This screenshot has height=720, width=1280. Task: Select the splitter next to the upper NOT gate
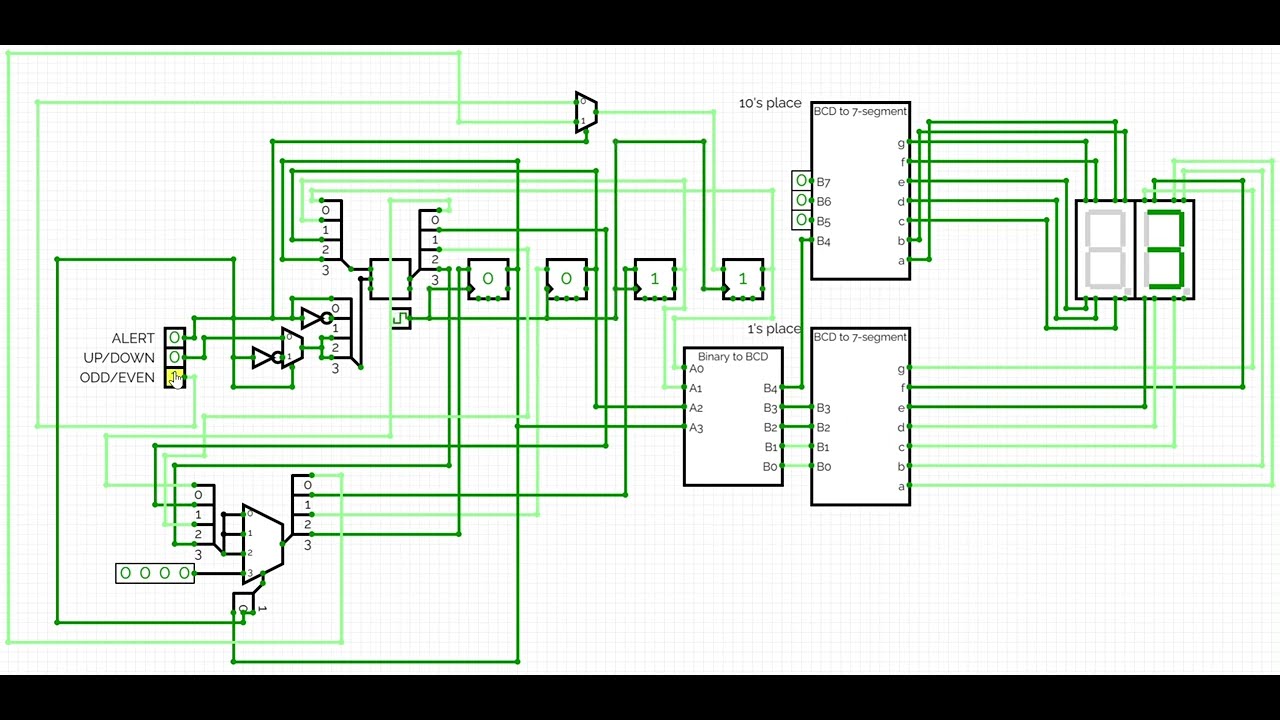tap(340, 332)
